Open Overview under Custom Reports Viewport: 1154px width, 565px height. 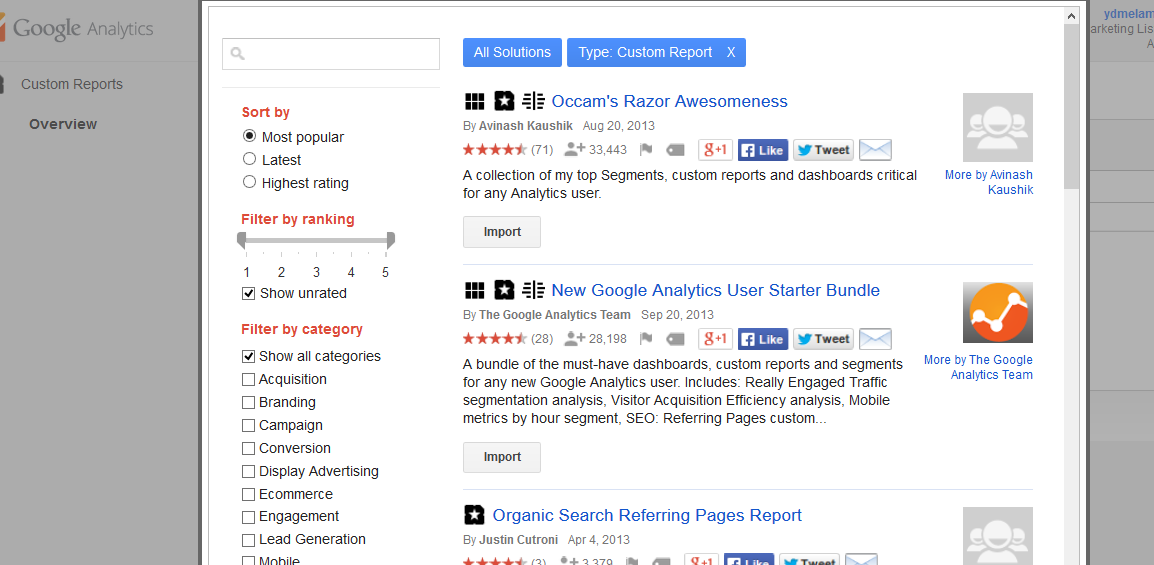point(63,124)
